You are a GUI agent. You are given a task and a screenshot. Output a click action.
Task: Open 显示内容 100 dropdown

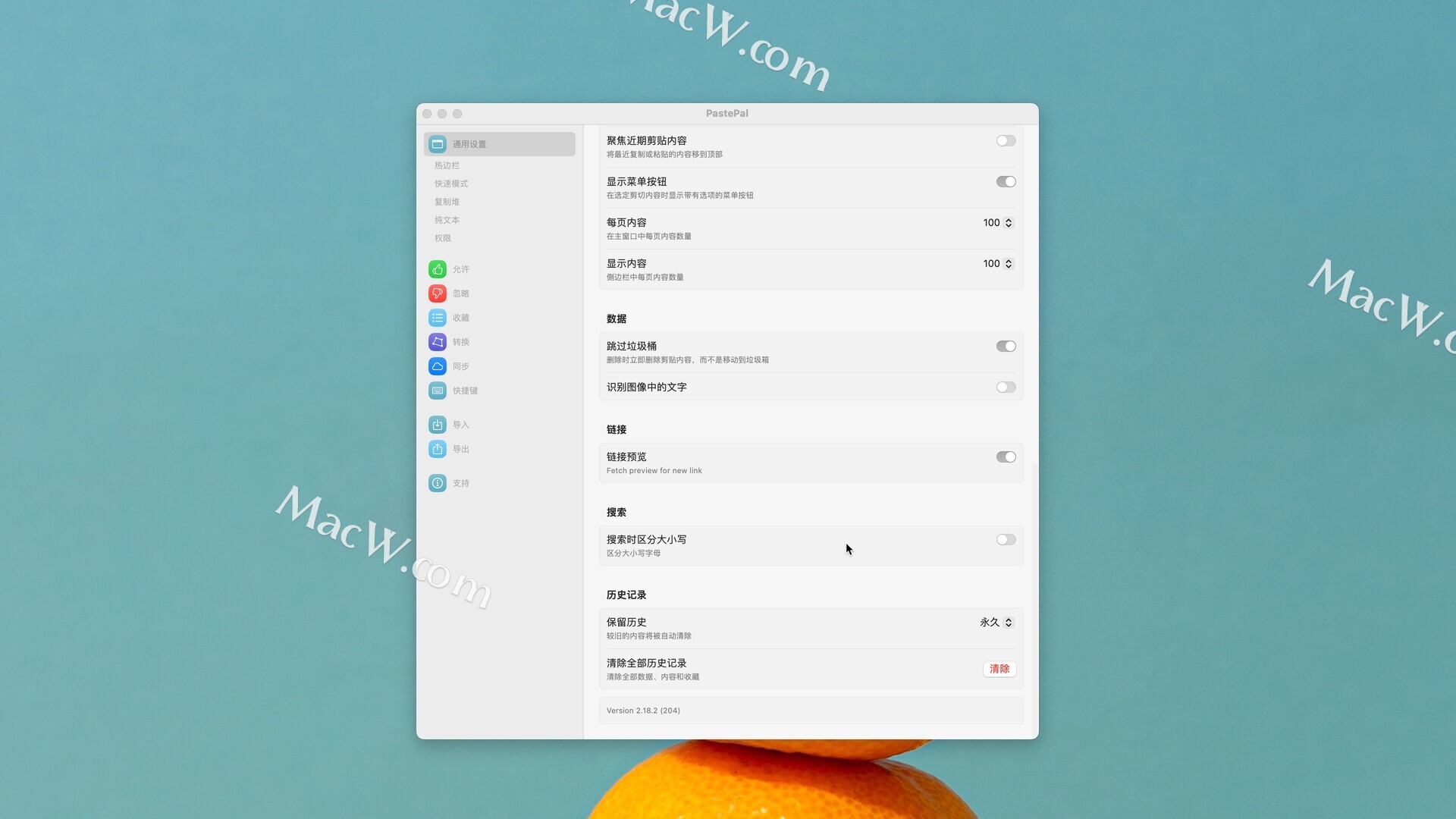click(x=998, y=264)
